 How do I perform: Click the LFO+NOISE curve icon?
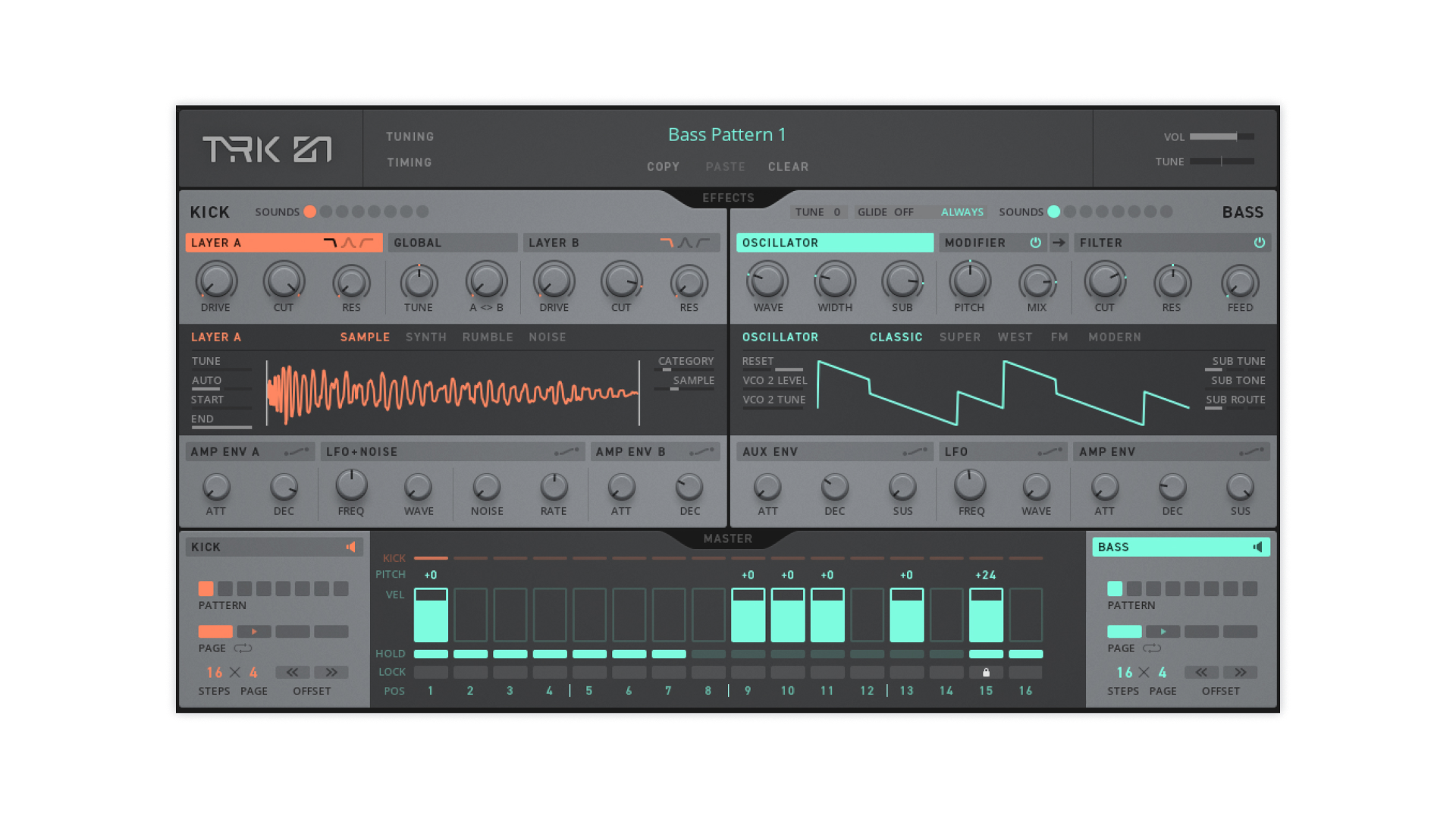[x=566, y=452]
